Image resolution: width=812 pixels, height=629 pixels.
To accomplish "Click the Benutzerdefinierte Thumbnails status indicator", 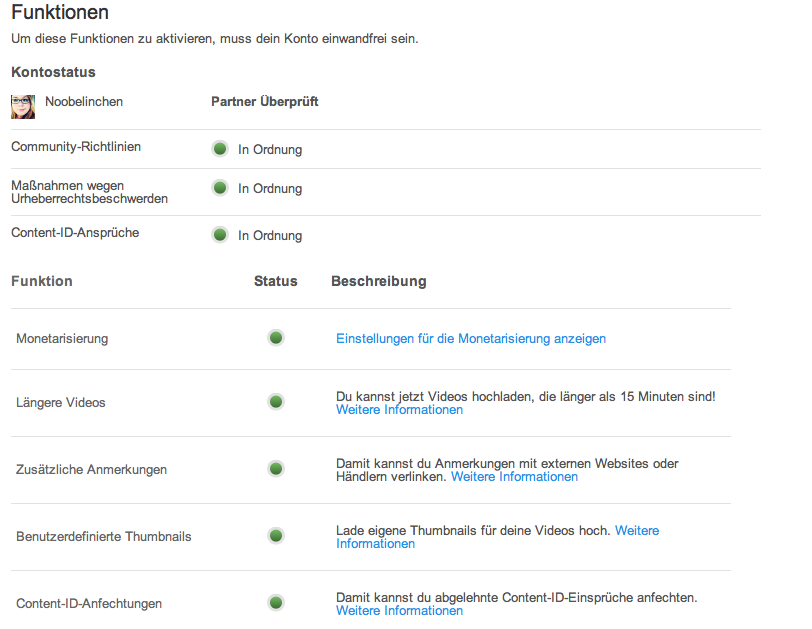I will [x=276, y=536].
